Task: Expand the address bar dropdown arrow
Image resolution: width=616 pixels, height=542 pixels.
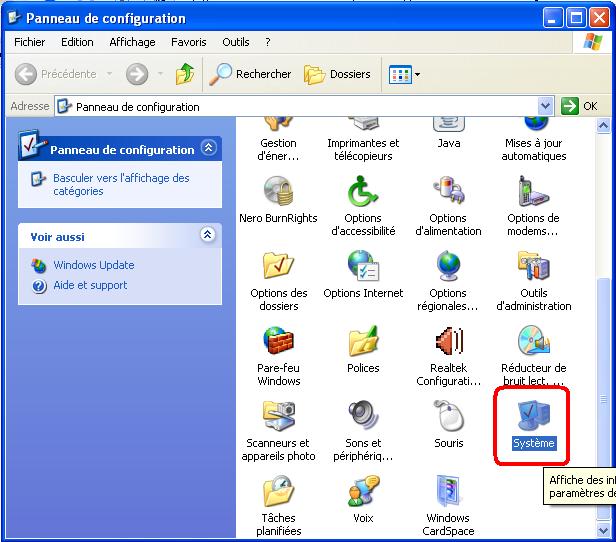Action: [x=545, y=106]
